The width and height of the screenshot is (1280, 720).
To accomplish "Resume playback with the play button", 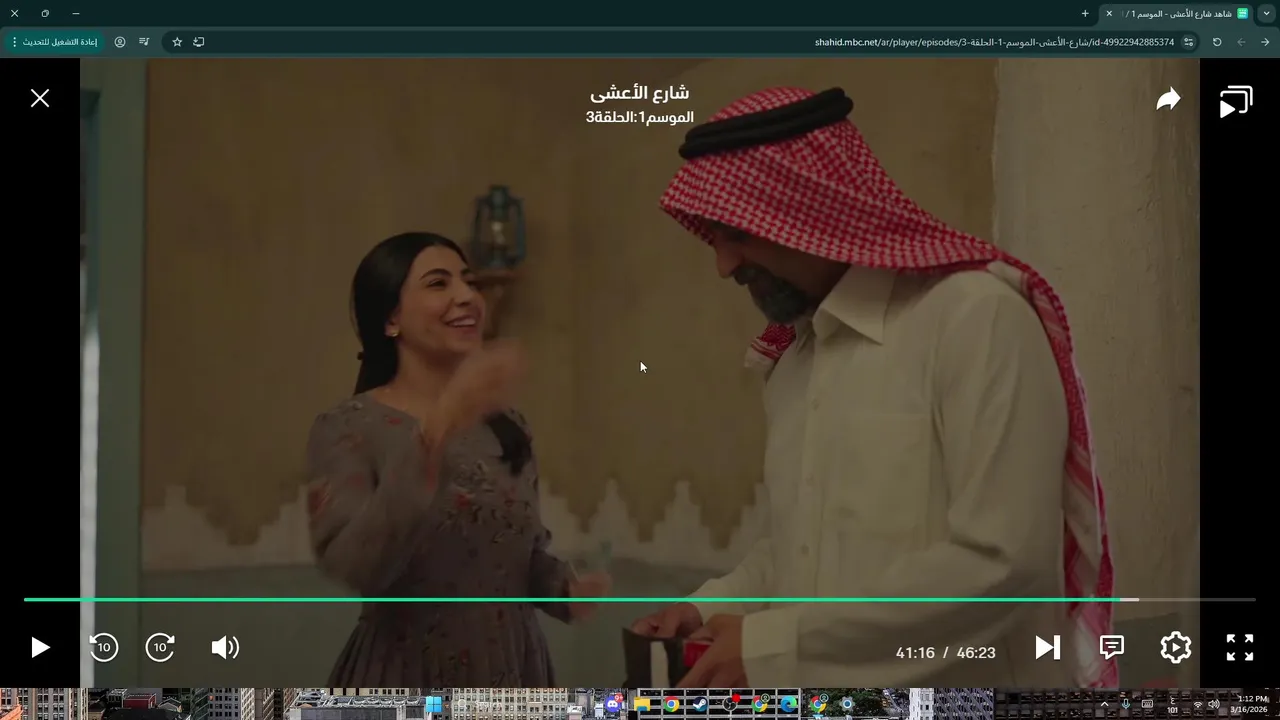I will pyautogui.click(x=40, y=648).
